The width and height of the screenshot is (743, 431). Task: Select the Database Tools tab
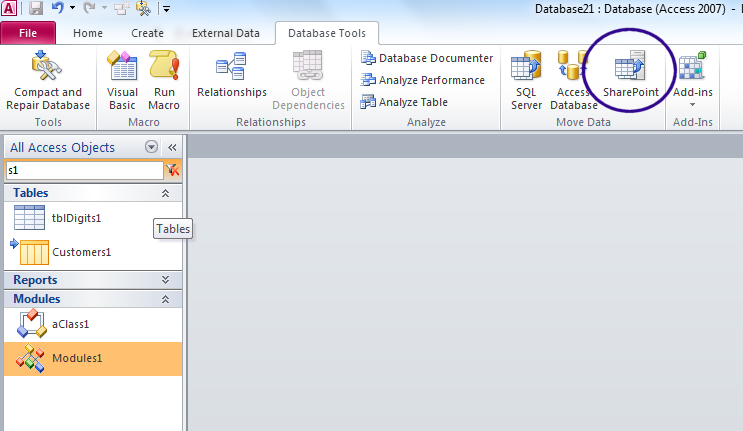327,33
